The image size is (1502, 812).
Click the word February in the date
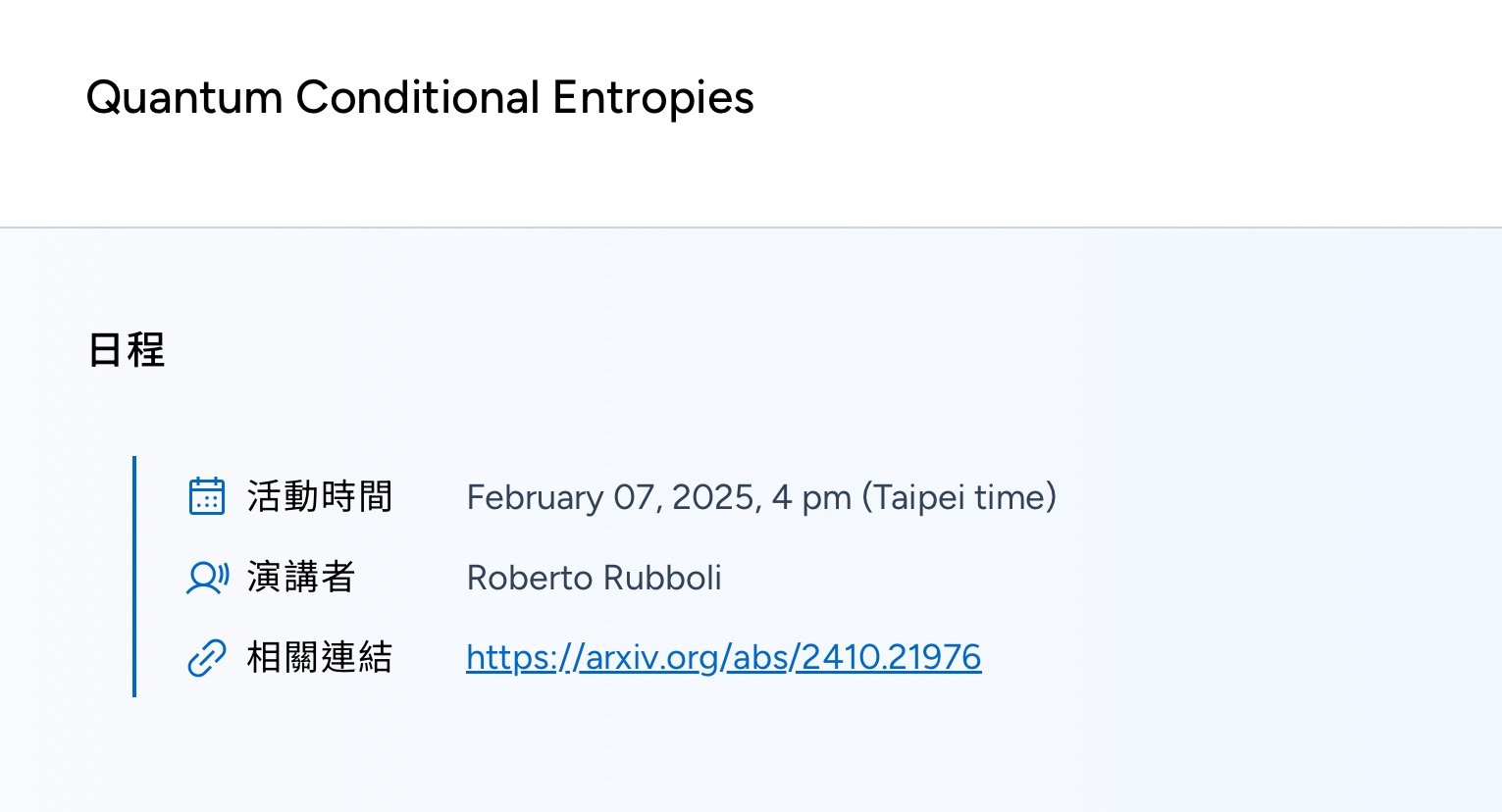(535, 498)
